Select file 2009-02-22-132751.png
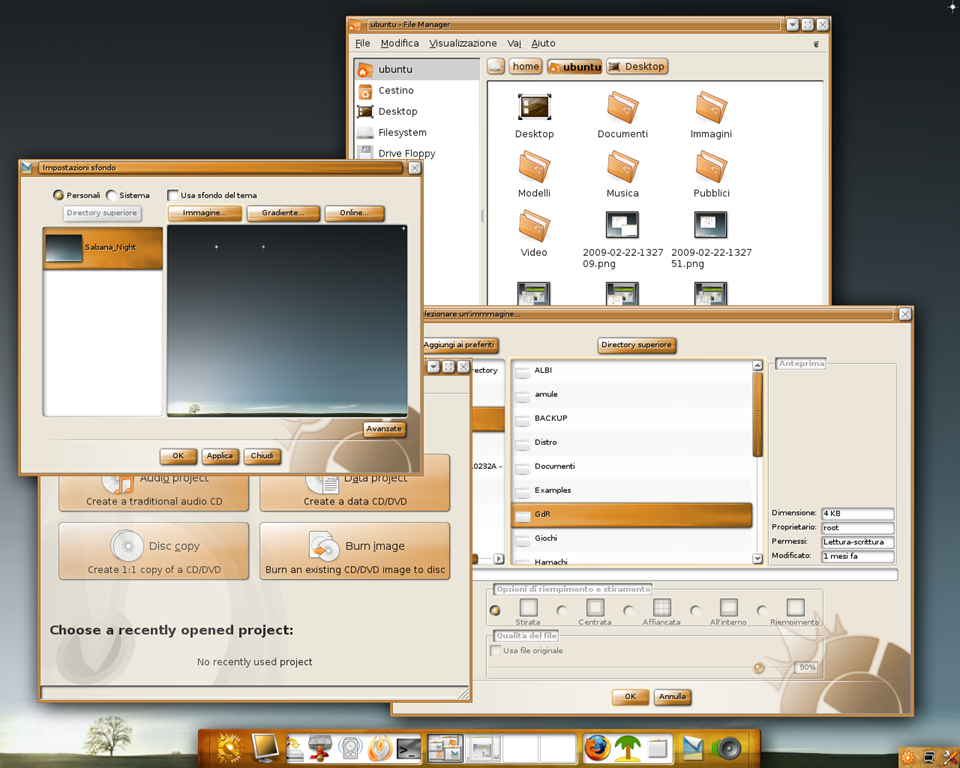Screen dimensions: 960x768 coord(711,240)
